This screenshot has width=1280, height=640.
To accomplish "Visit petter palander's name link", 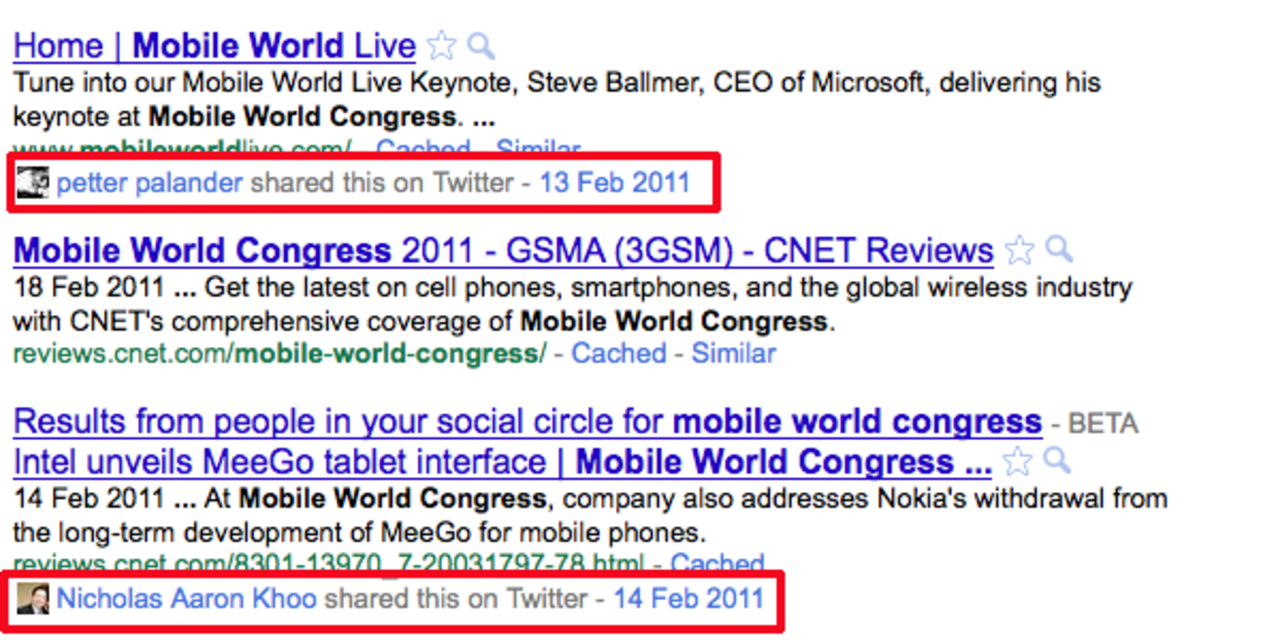I will point(150,183).
